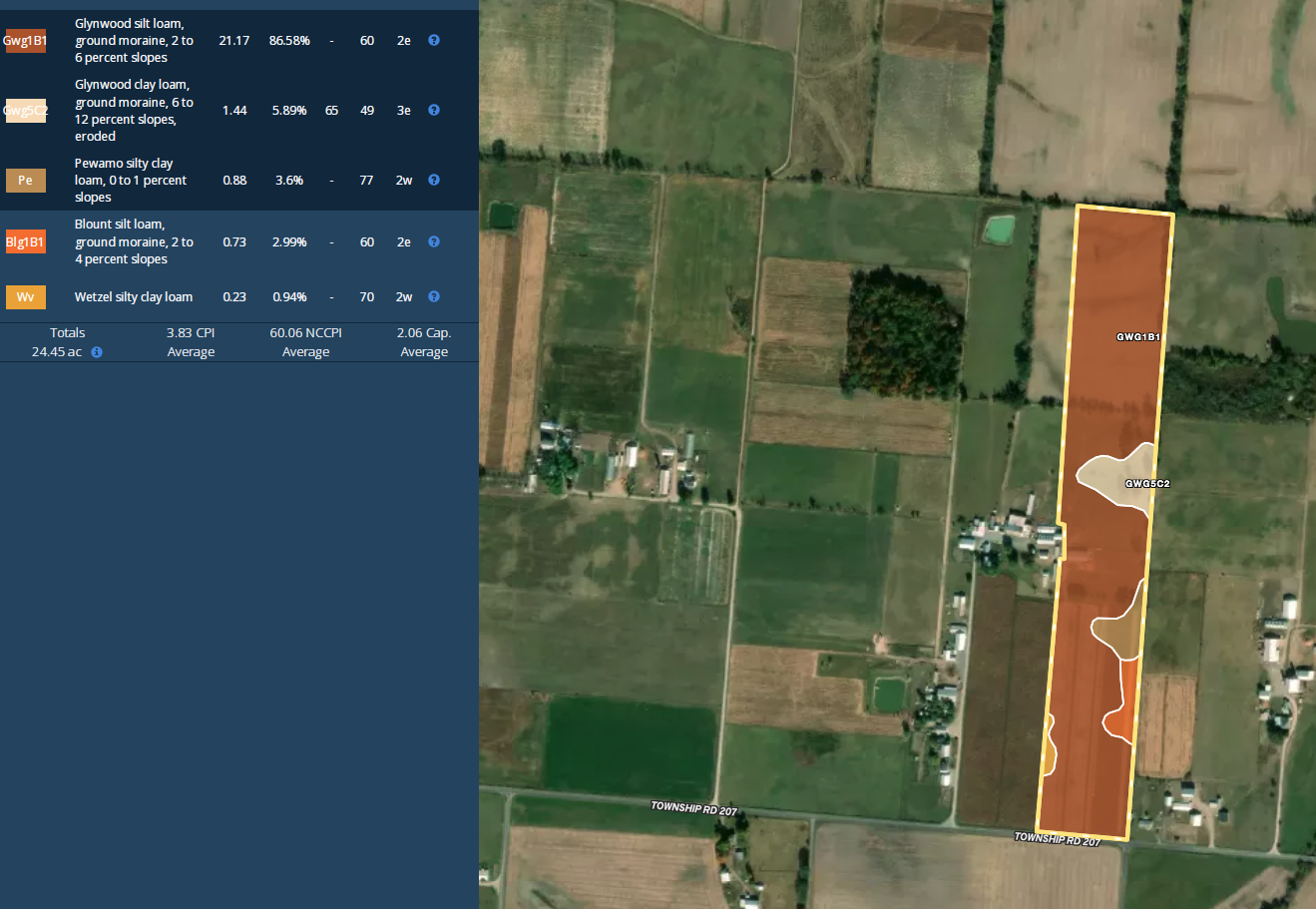The width and height of the screenshot is (1316, 909).
Task: Open the help icon for Blount silt loam
Action: tap(434, 242)
